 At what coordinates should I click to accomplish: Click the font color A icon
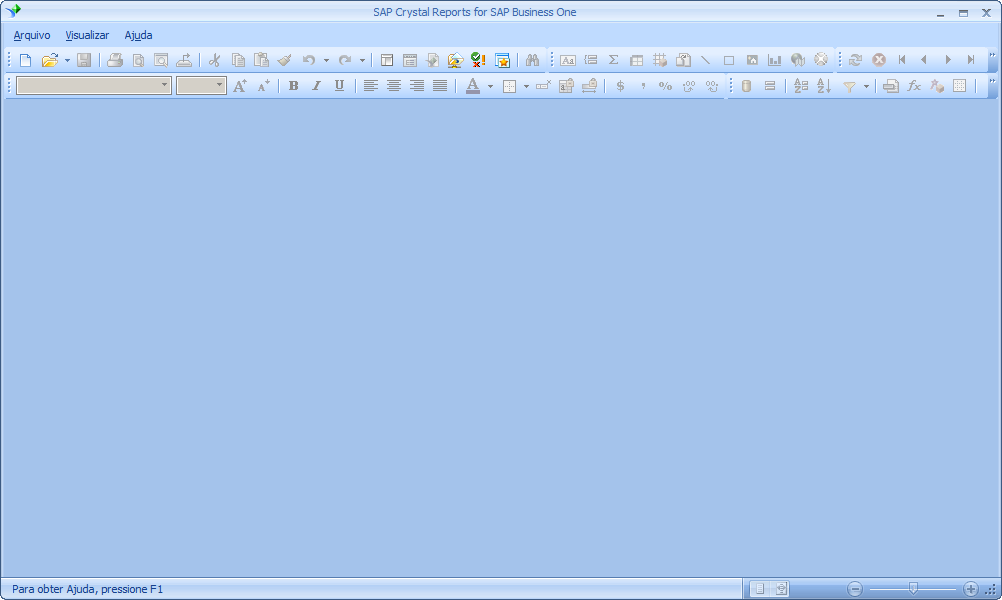(473, 86)
